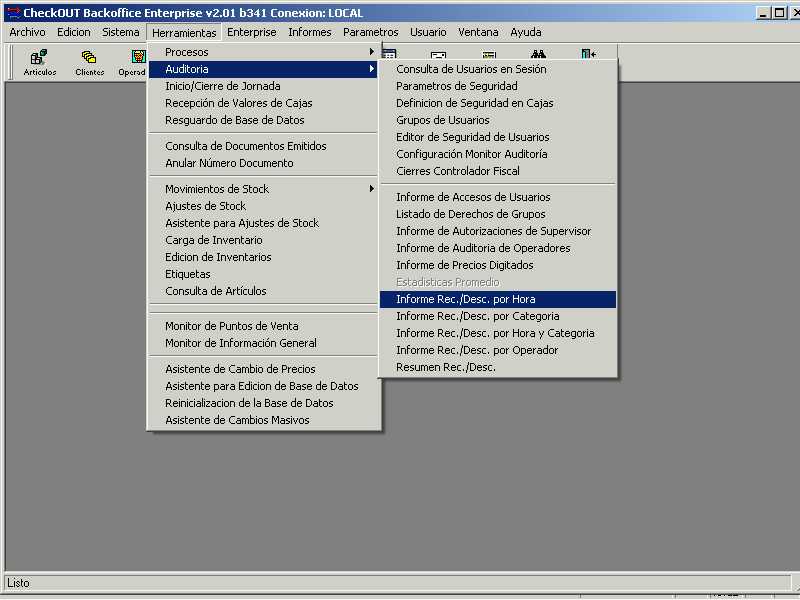The height and width of the screenshot is (600, 800).
Task: Close the Herramientas menu in menu bar
Action: click(x=184, y=33)
